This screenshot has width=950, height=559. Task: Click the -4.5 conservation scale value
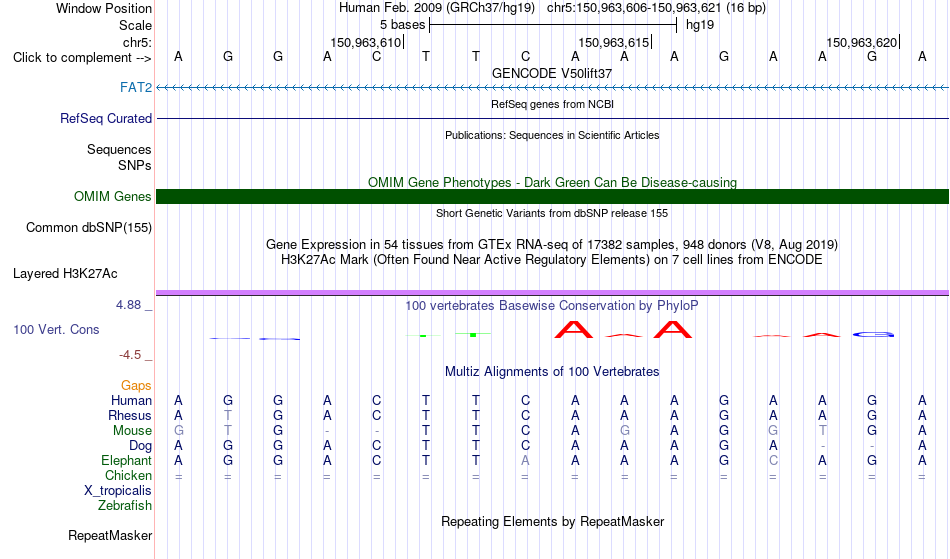pyautogui.click(x=130, y=354)
